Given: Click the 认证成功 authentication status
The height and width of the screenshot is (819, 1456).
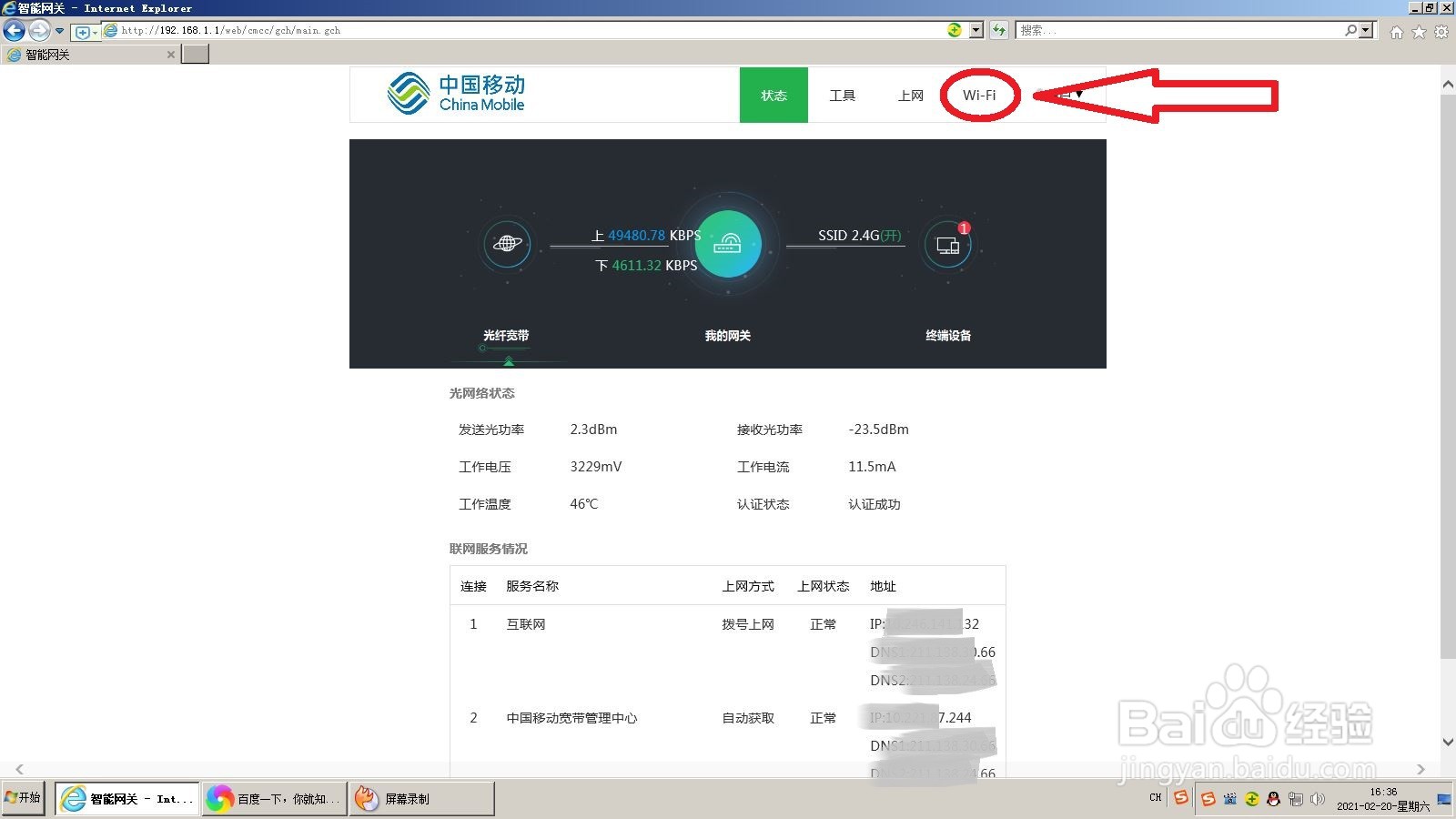Looking at the screenshot, I should 874,504.
